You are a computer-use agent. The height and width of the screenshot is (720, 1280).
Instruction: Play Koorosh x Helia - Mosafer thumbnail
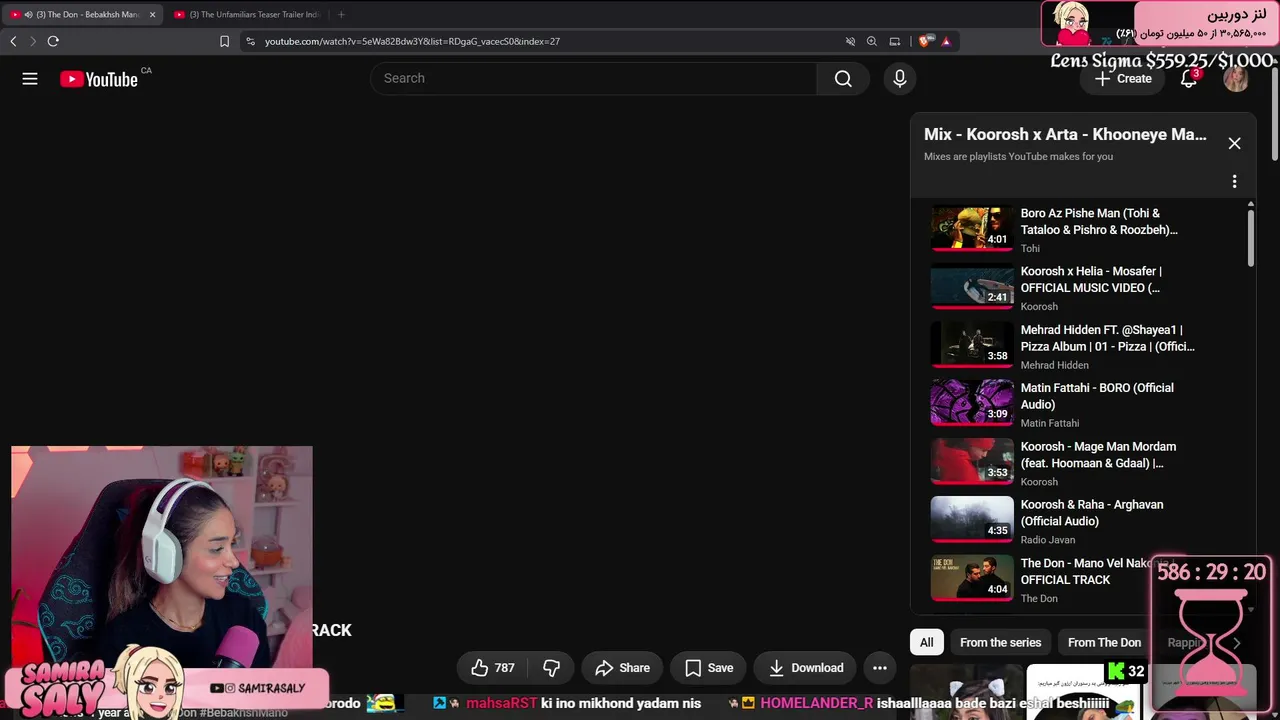pyautogui.click(x=972, y=287)
